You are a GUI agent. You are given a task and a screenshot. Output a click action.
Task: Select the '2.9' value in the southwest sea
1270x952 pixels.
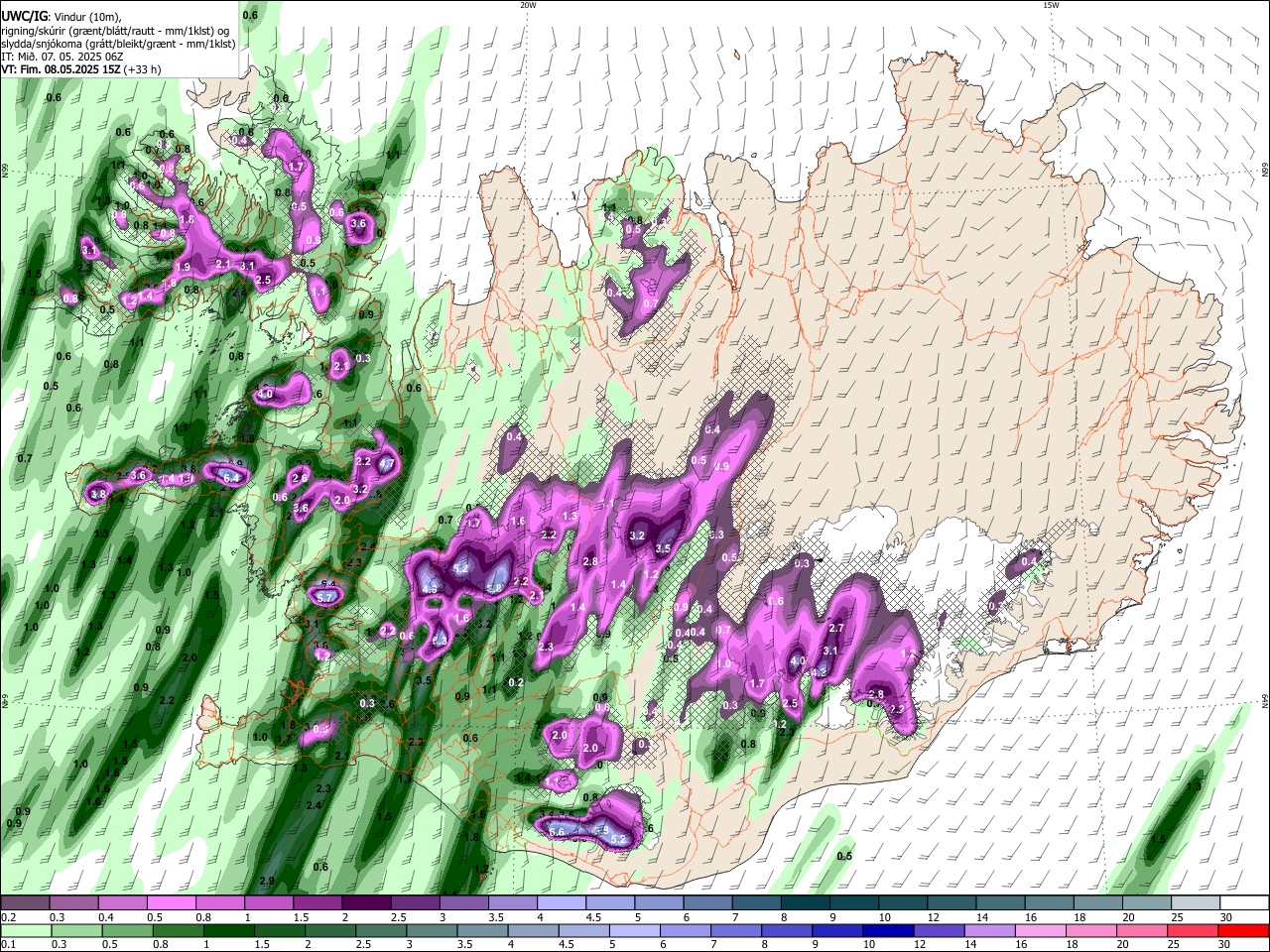[266, 881]
